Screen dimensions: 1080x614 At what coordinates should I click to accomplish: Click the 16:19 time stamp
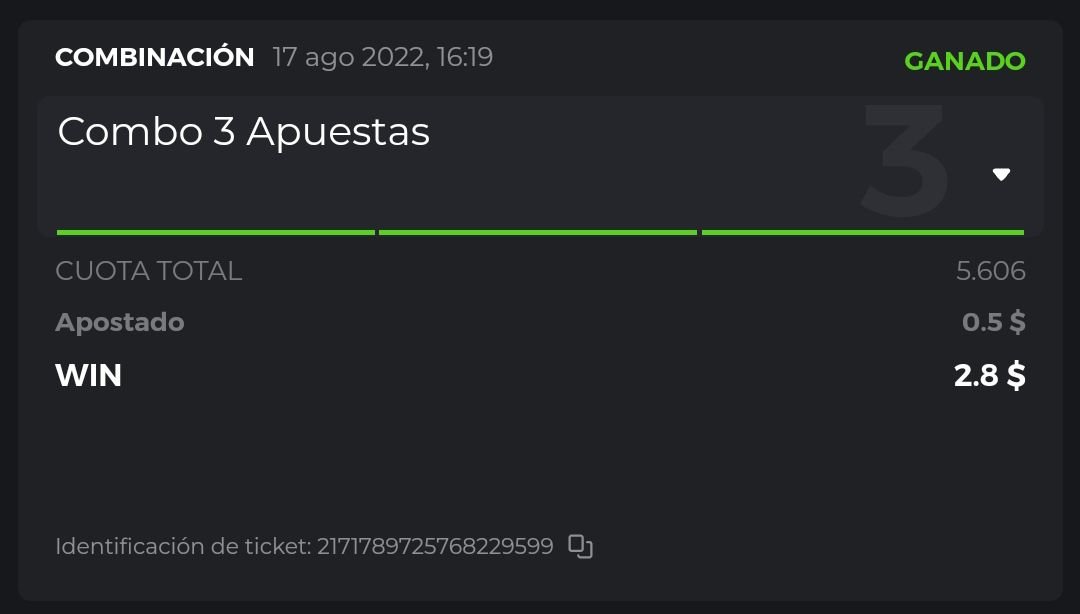[465, 57]
